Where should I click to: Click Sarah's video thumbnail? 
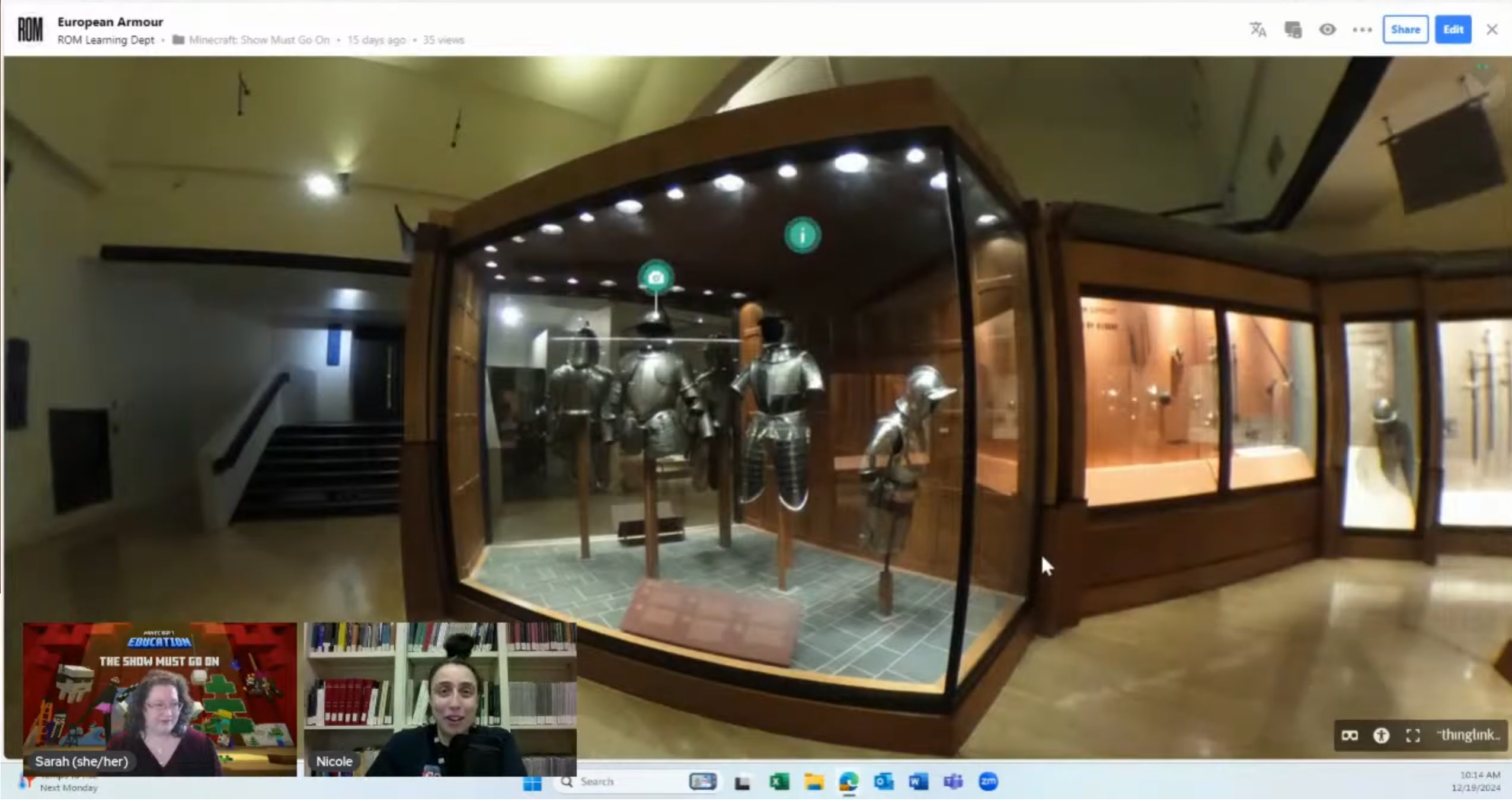click(159, 698)
